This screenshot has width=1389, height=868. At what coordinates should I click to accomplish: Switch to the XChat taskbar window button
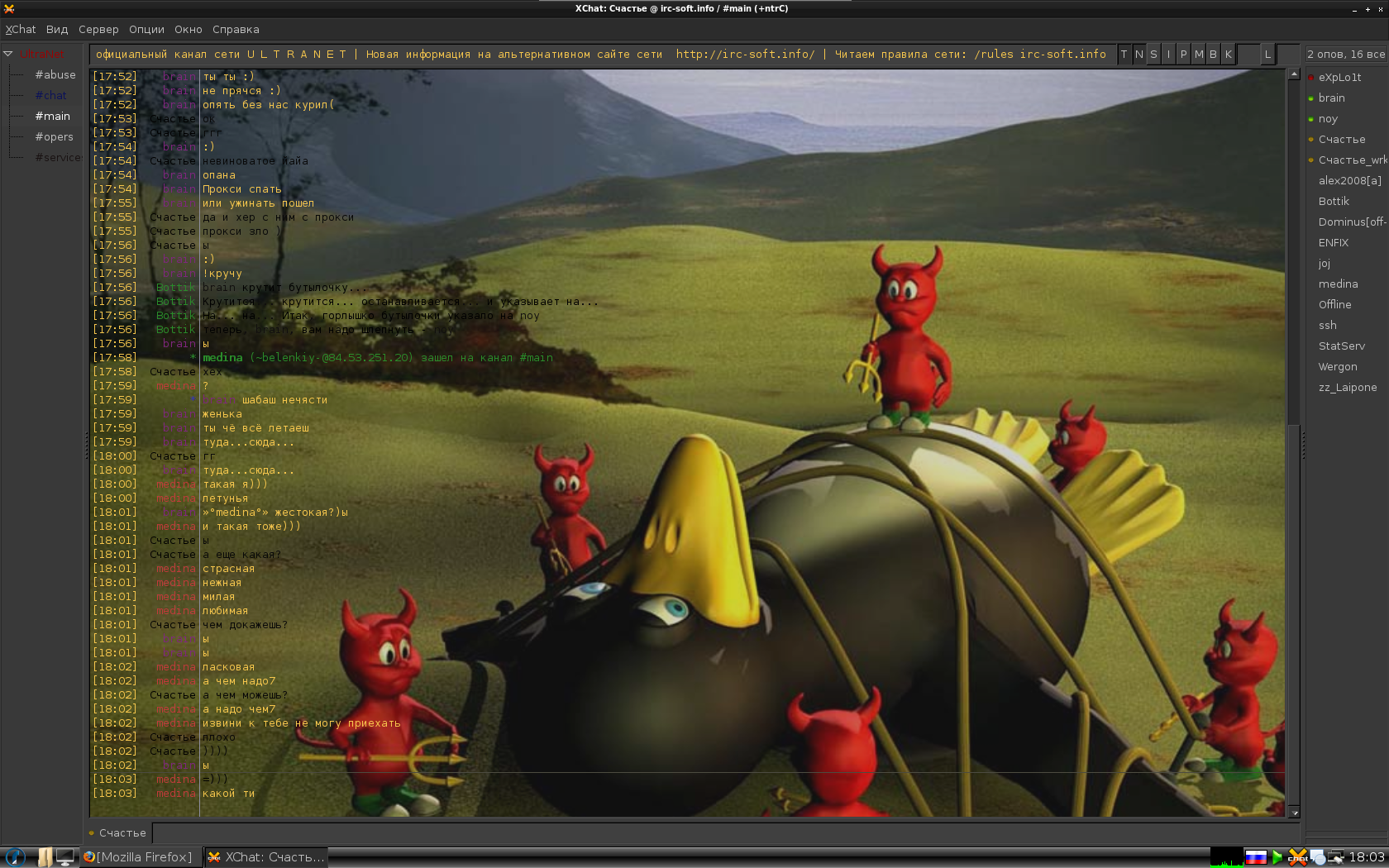(266, 857)
